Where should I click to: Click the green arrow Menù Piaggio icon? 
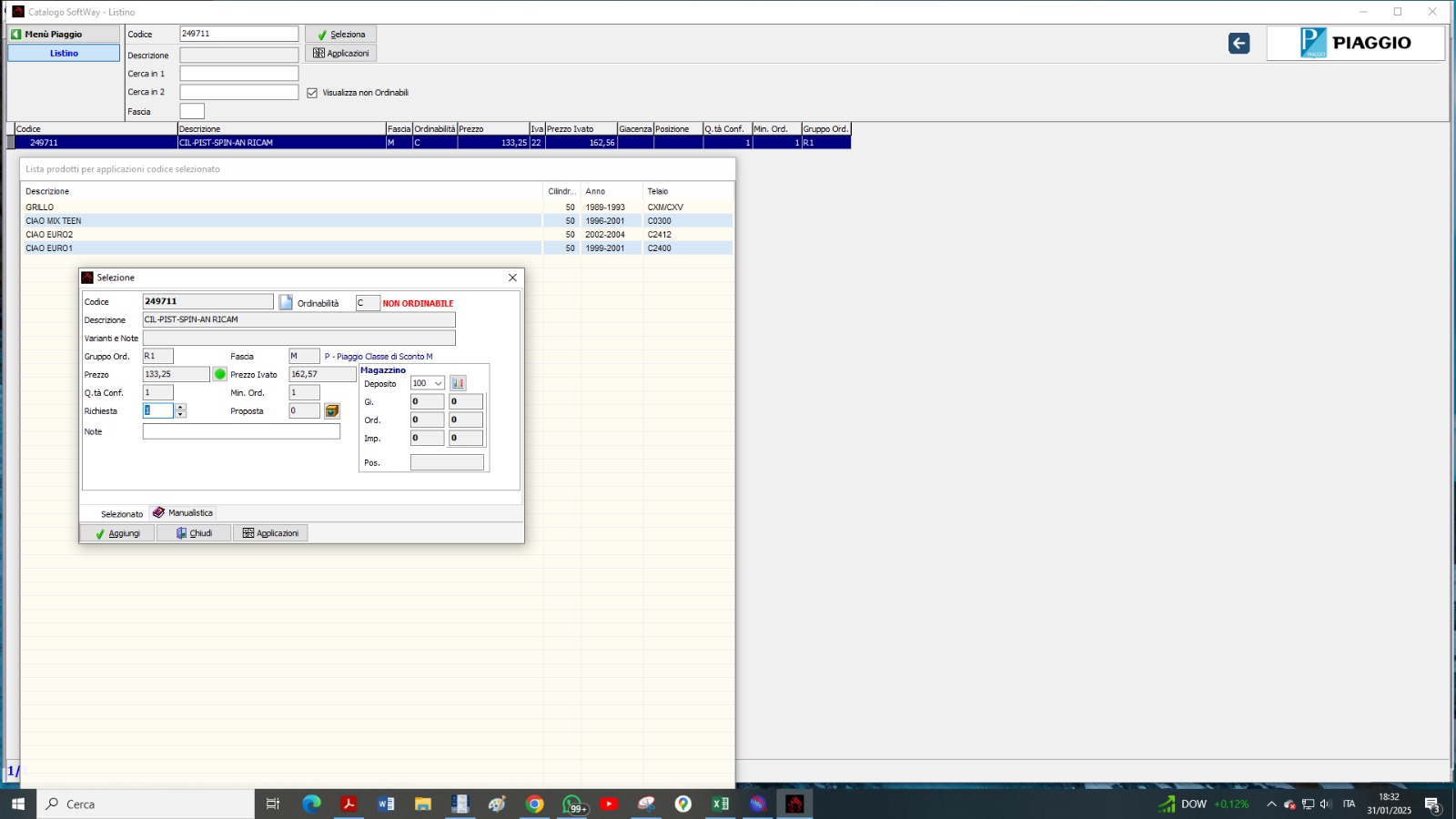(x=15, y=34)
